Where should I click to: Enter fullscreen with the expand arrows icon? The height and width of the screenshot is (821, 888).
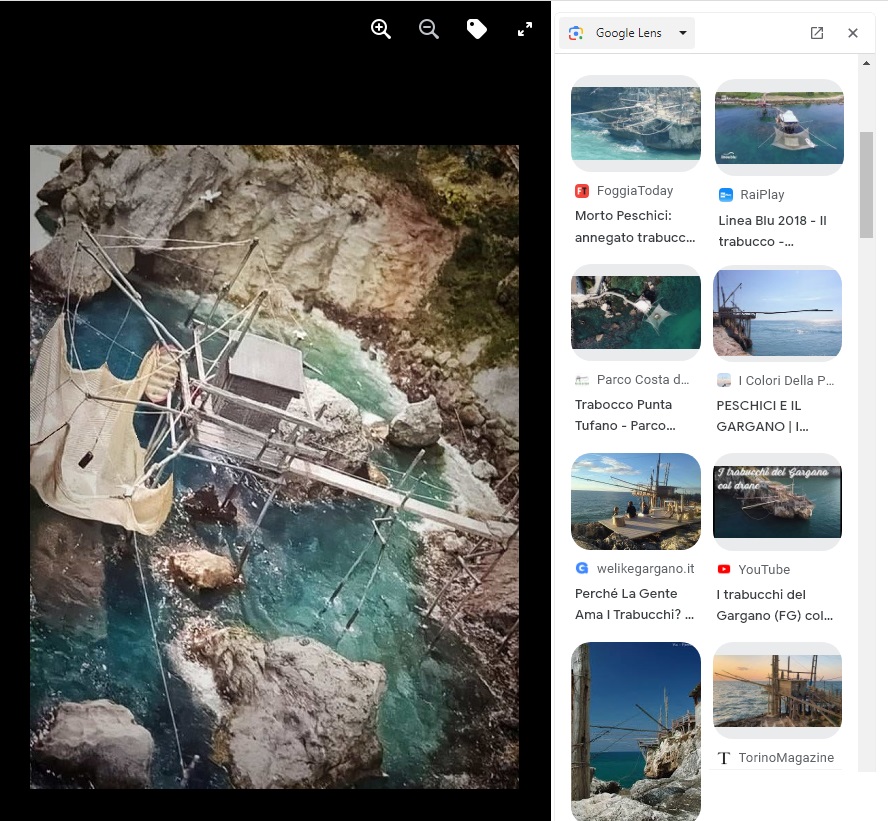click(x=525, y=29)
